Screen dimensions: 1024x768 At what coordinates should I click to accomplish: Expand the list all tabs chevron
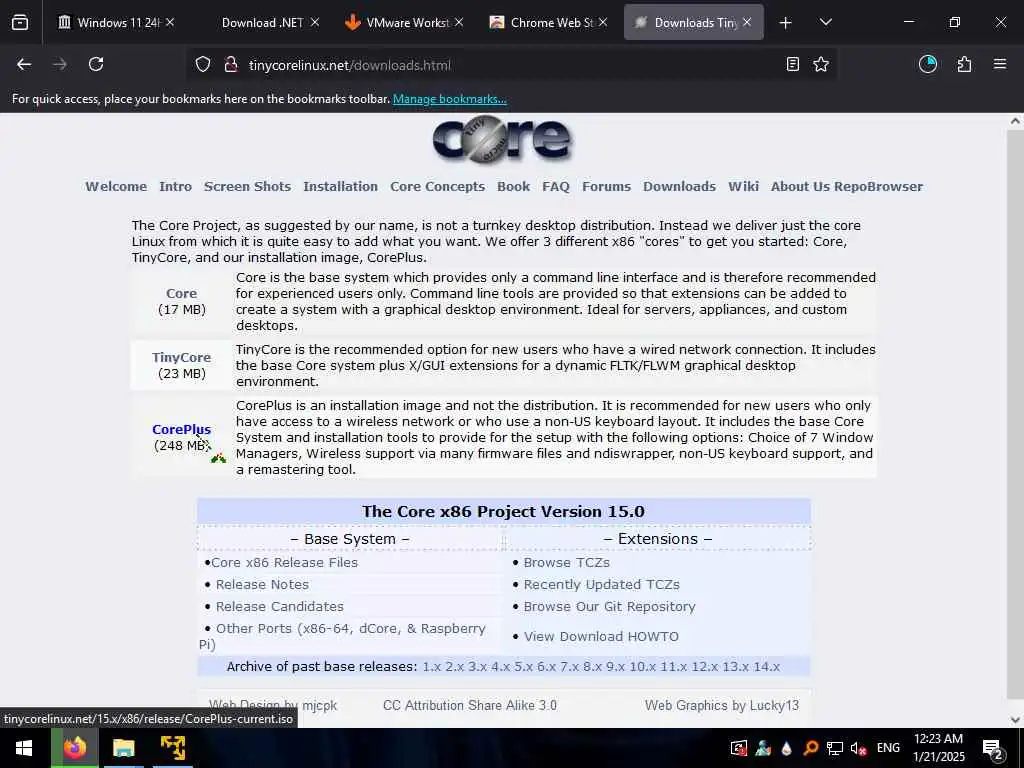tap(825, 22)
